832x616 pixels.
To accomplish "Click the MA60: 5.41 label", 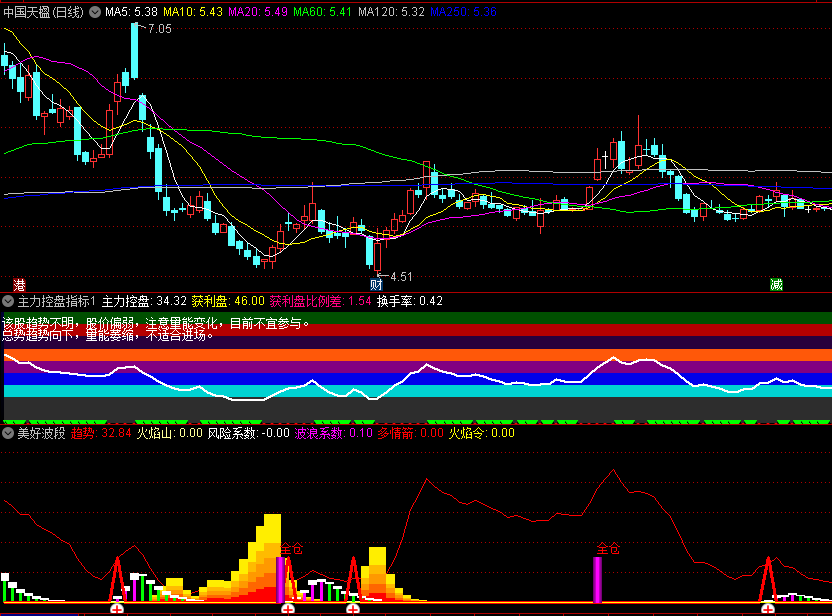I will click(323, 12).
